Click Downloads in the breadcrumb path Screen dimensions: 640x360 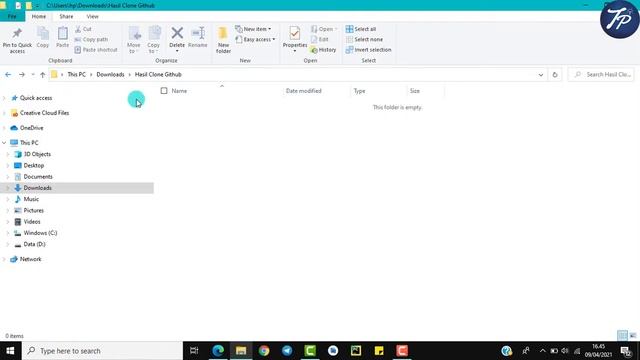(110, 75)
